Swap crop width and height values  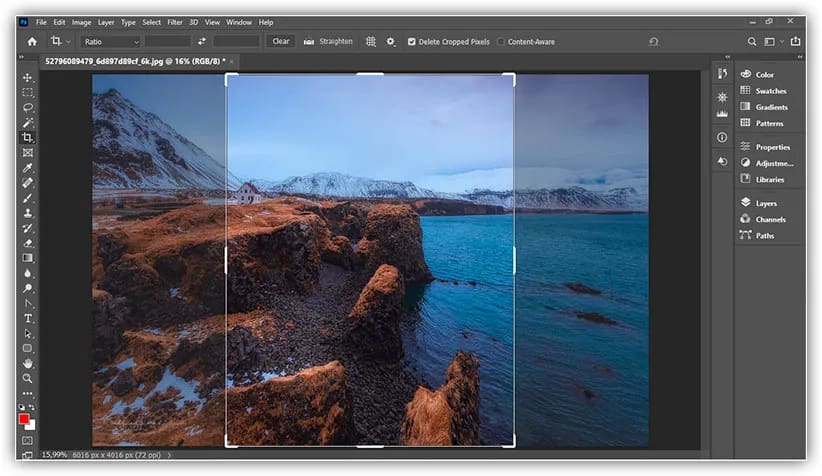click(x=202, y=41)
